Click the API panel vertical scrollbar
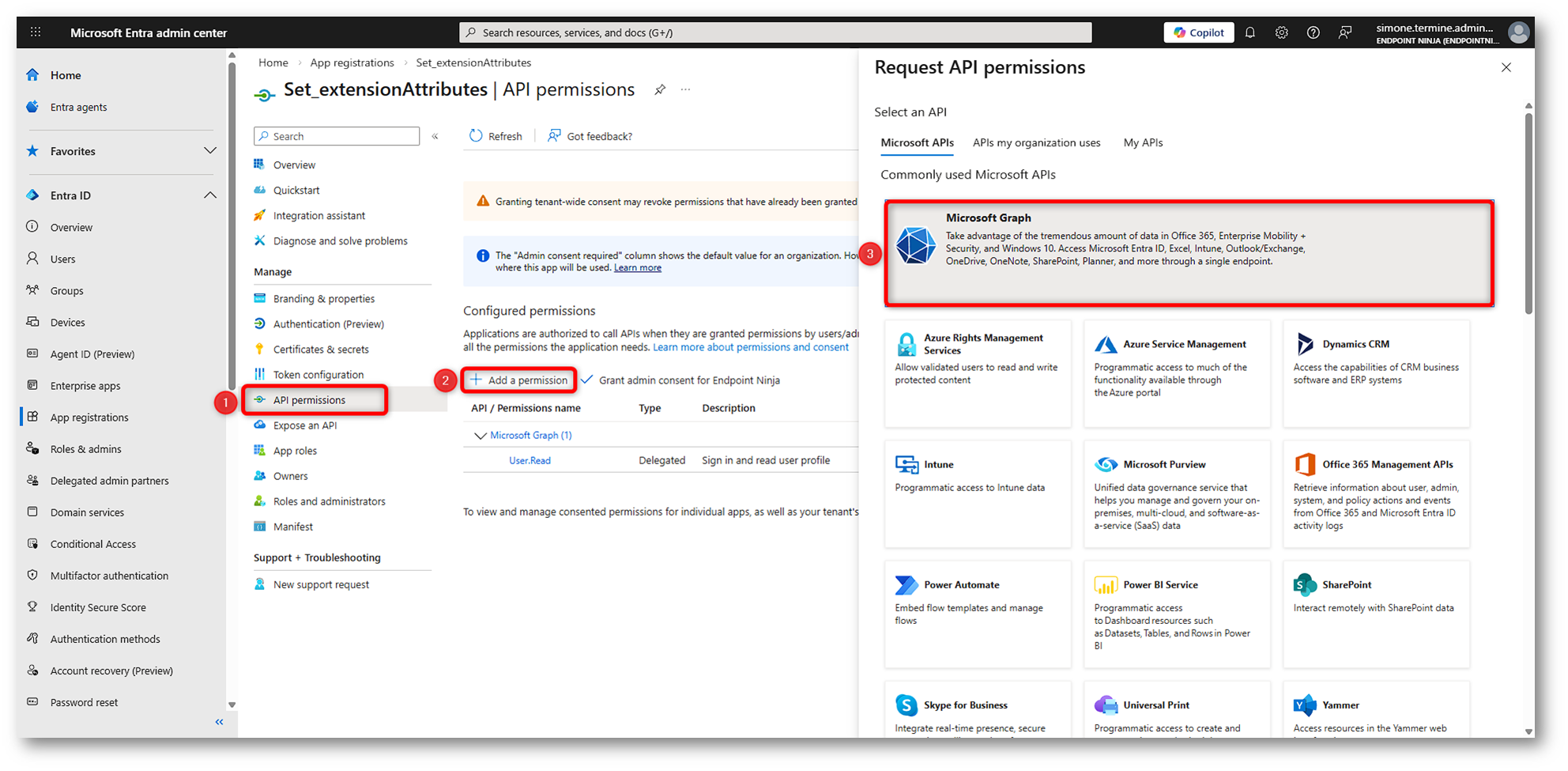Viewport: 1568px width, 771px height. pos(1528,214)
